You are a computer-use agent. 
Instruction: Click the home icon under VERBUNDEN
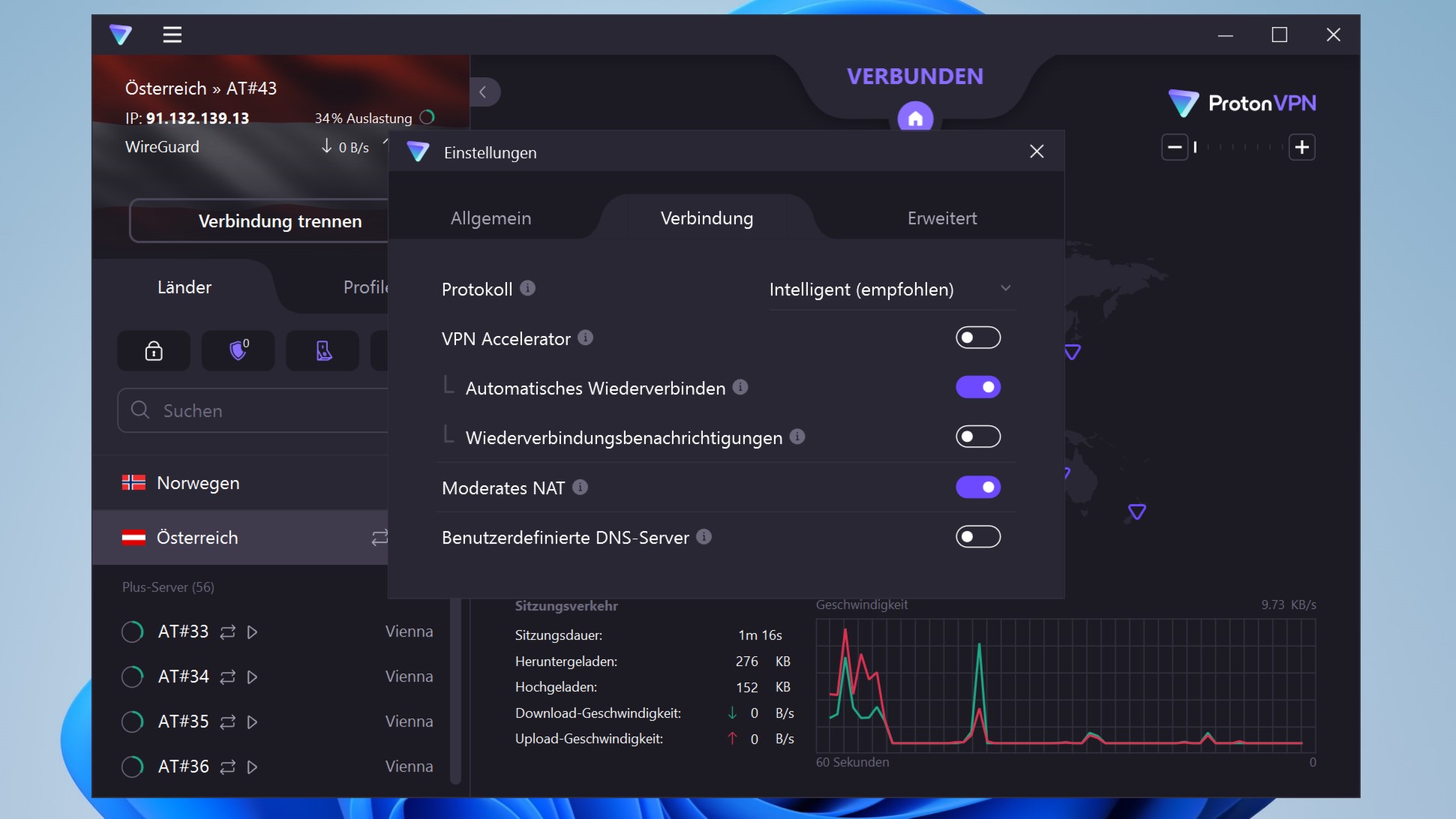click(915, 118)
